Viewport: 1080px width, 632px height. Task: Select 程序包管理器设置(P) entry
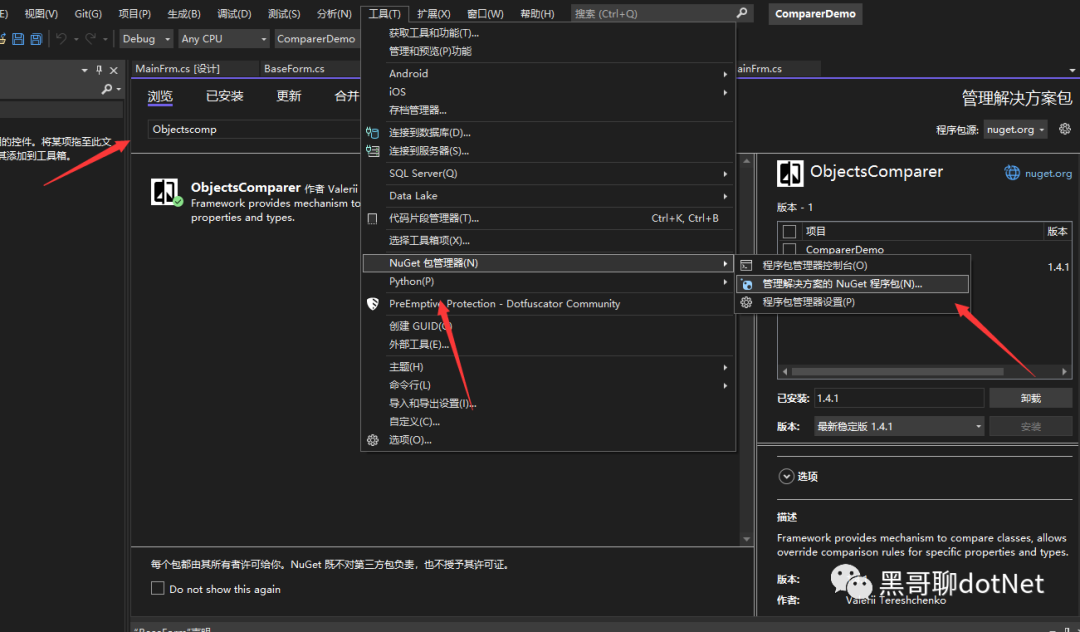(x=853, y=302)
